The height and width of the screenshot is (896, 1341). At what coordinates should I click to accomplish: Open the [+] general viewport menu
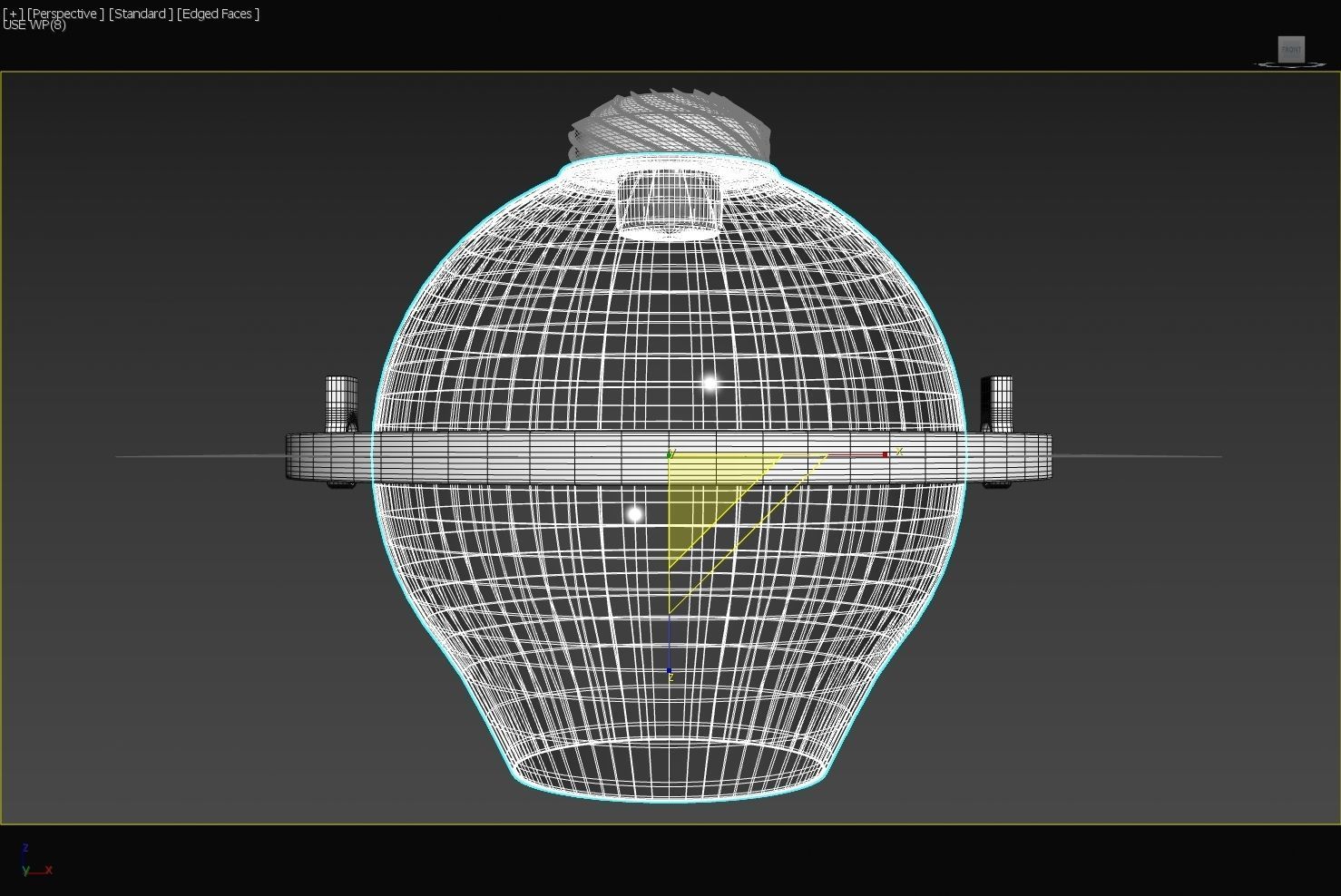14,14
